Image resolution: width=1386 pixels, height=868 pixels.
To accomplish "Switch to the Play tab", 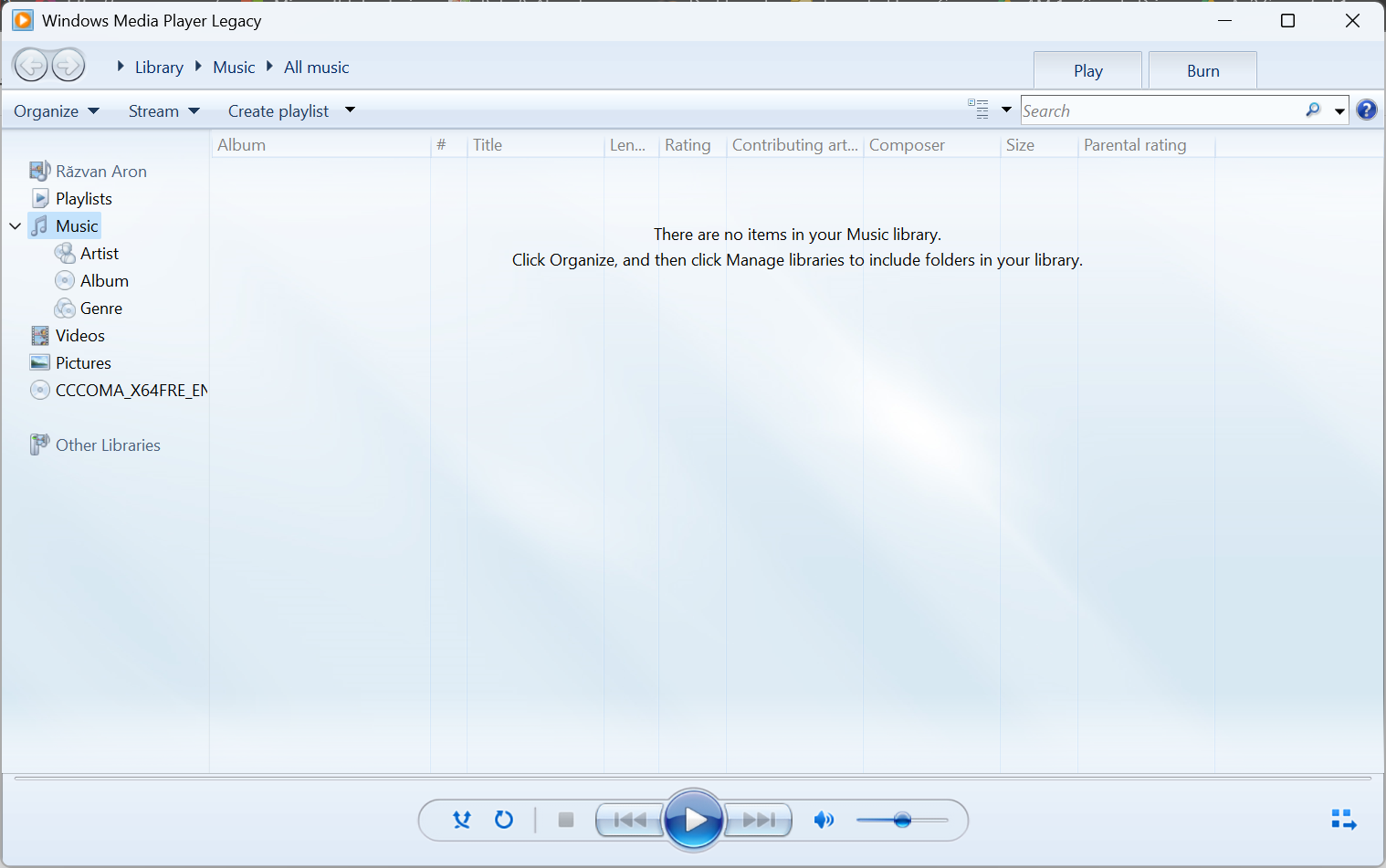I will coord(1087,70).
